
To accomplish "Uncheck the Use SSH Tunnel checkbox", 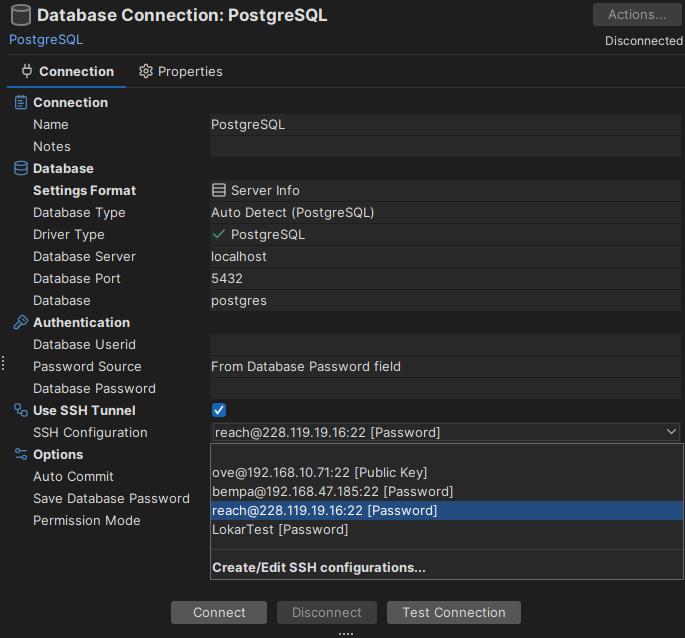I will (219, 410).
